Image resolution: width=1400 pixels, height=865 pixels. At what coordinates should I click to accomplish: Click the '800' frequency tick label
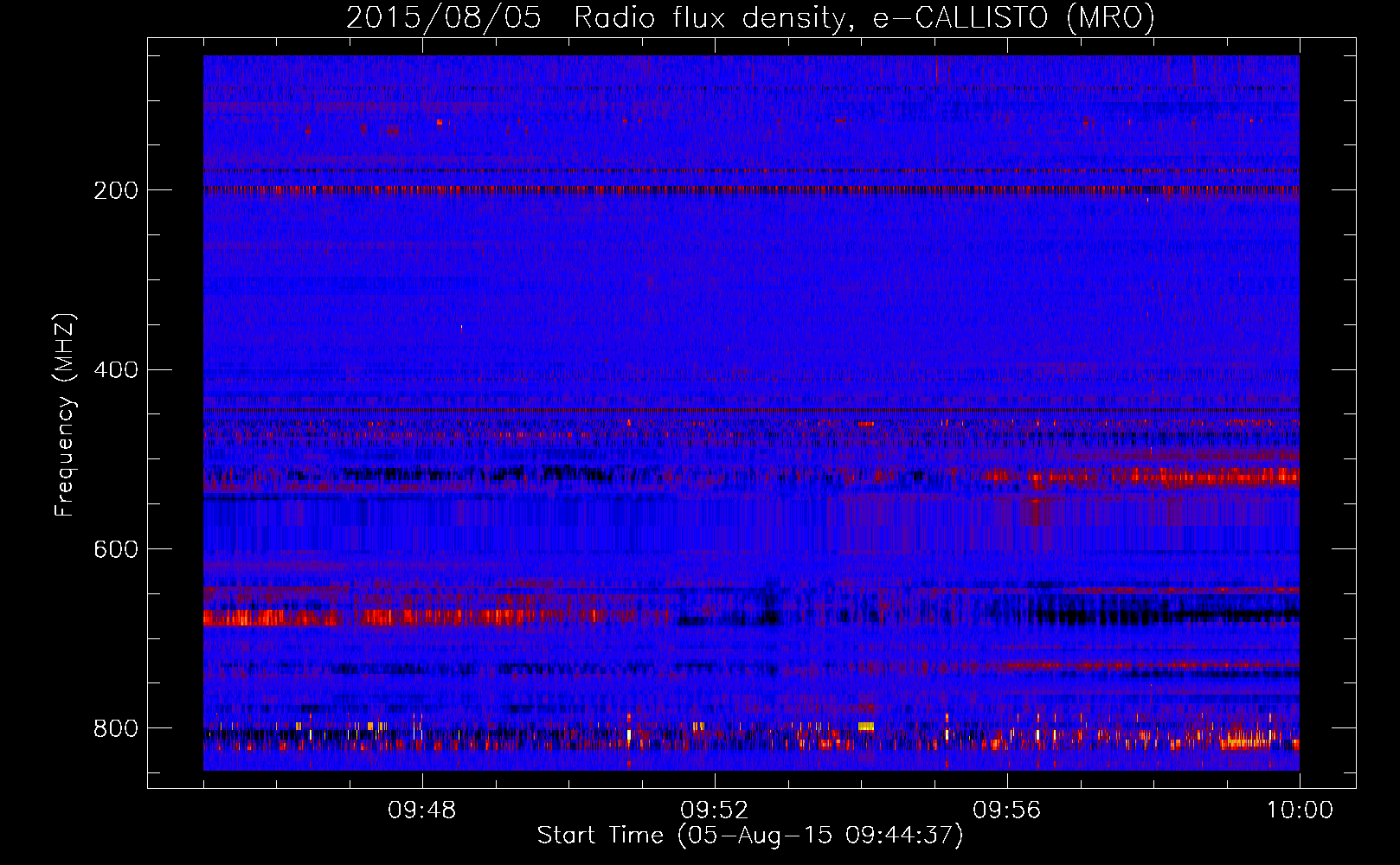click(x=116, y=728)
